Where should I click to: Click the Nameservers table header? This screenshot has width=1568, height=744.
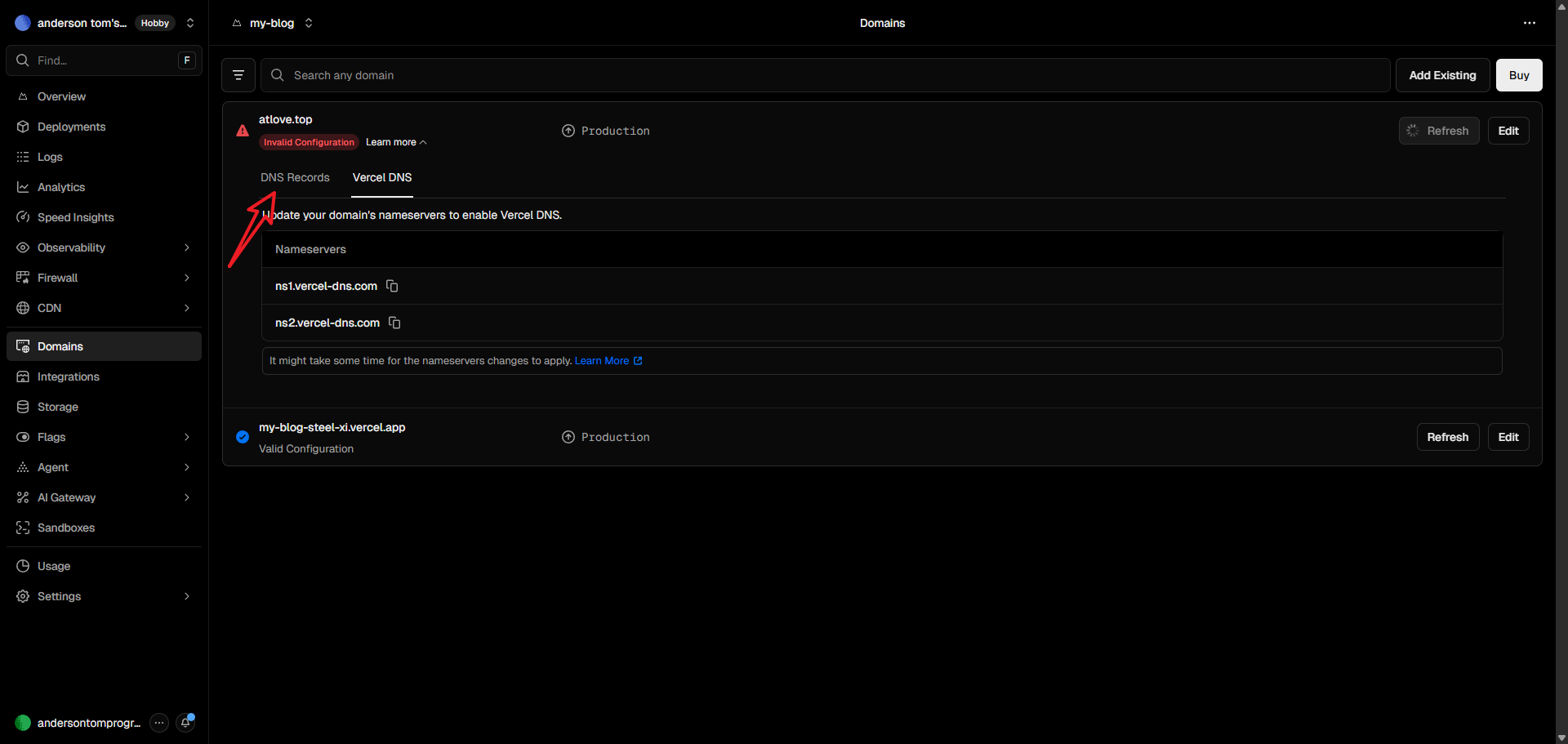pyautogui.click(x=882, y=249)
